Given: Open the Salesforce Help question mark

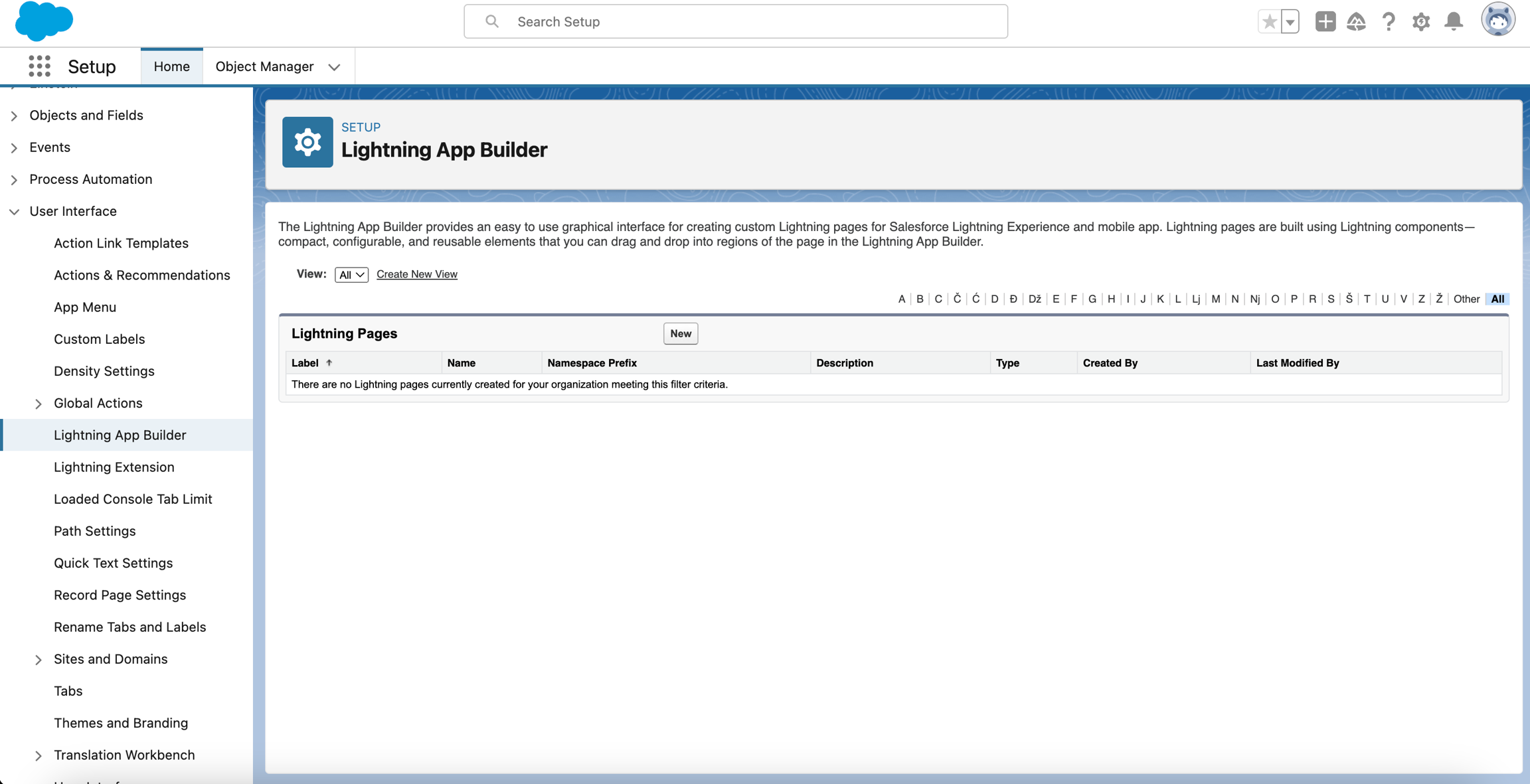Looking at the screenshot, I should [x=1389, y=22].
